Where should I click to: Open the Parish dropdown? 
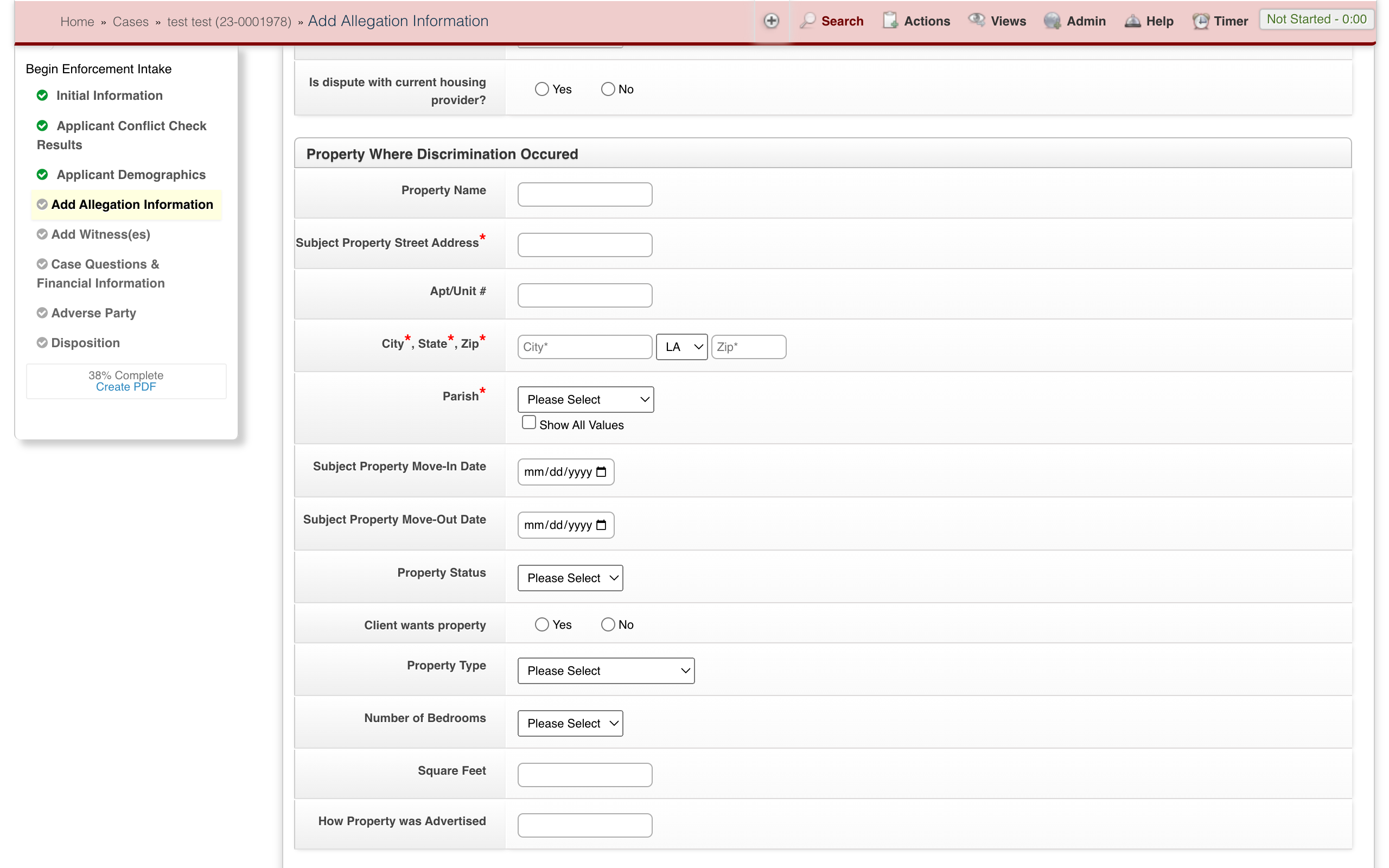(x=585, y=399)
